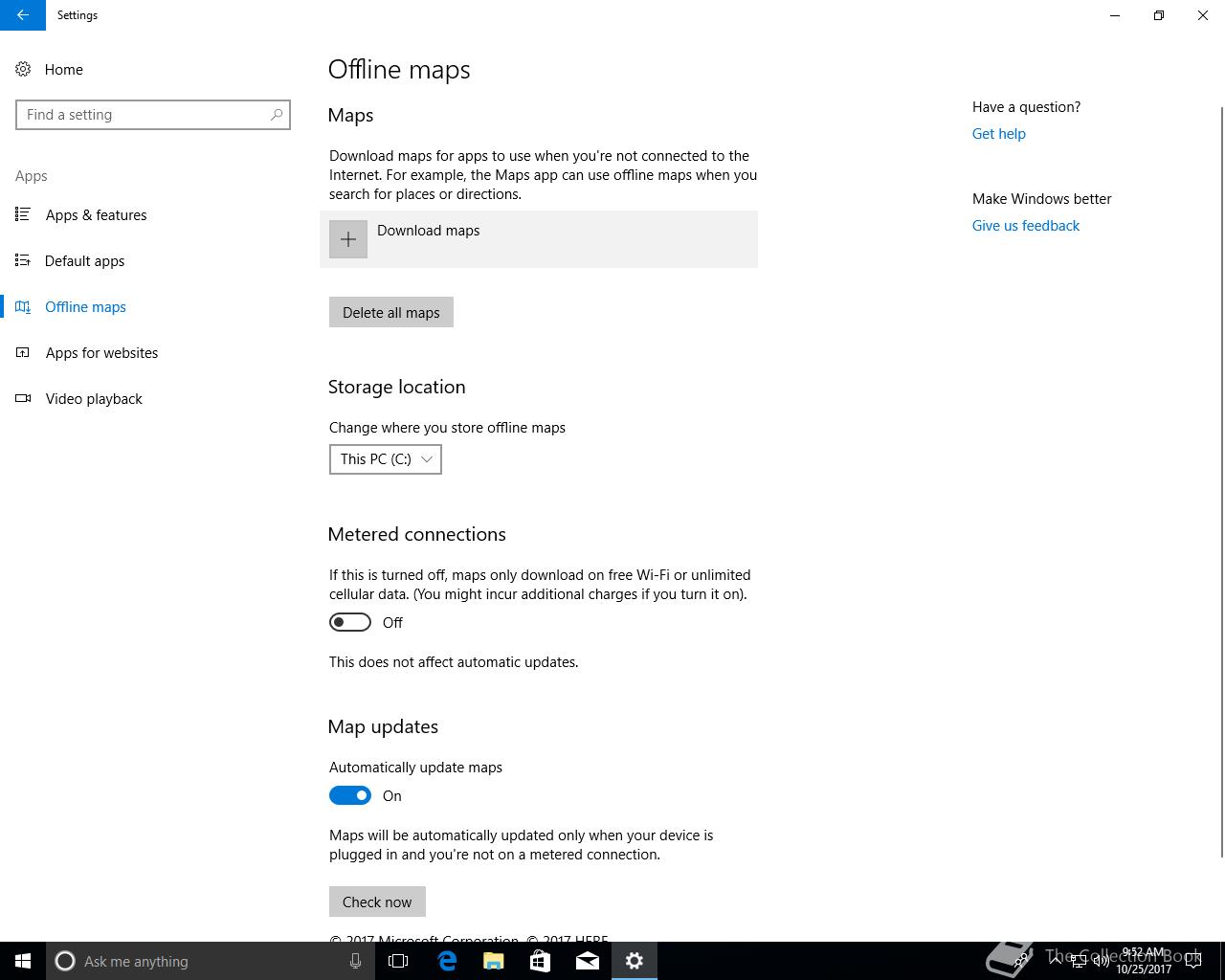The height and width of the screenshot is (980, 1225).
Task: Go back using the Settings back arrow
Action: tap(23, 15)
